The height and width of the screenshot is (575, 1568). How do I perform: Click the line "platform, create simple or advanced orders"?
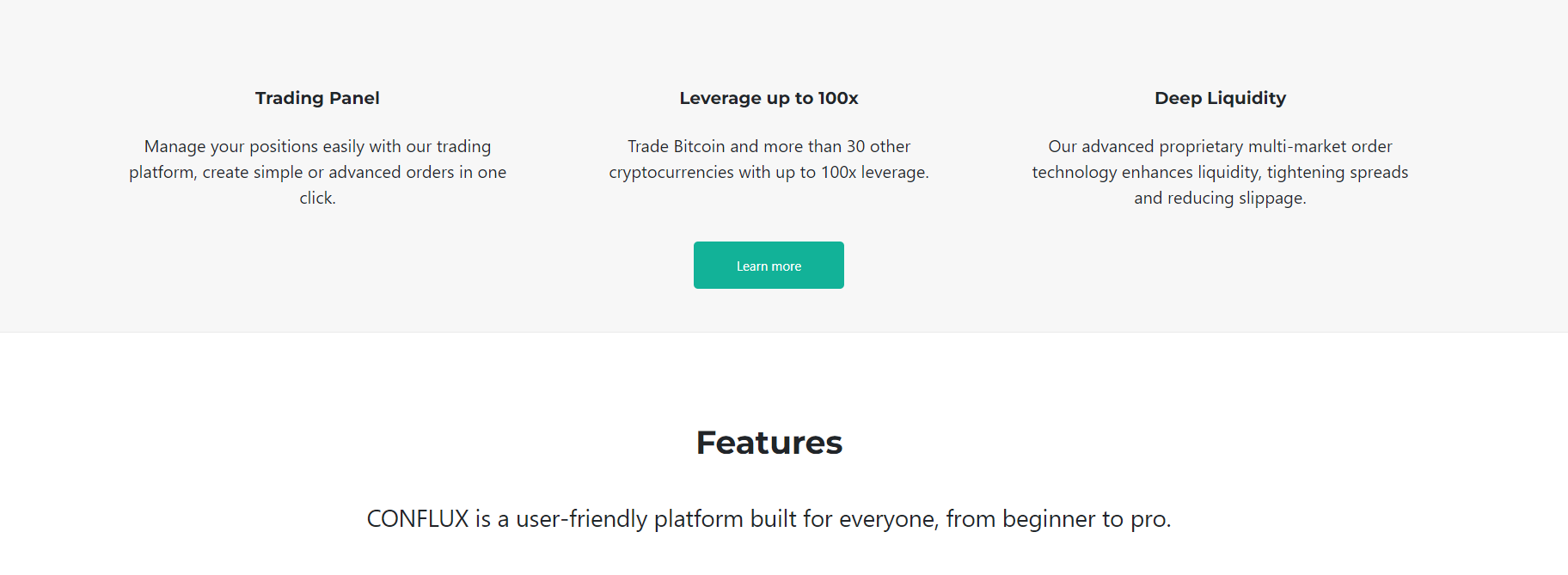(317, 173)
